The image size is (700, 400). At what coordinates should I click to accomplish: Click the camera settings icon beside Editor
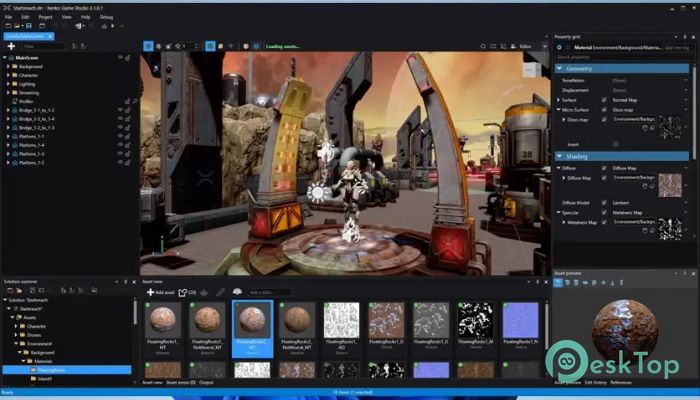point(513,46)
